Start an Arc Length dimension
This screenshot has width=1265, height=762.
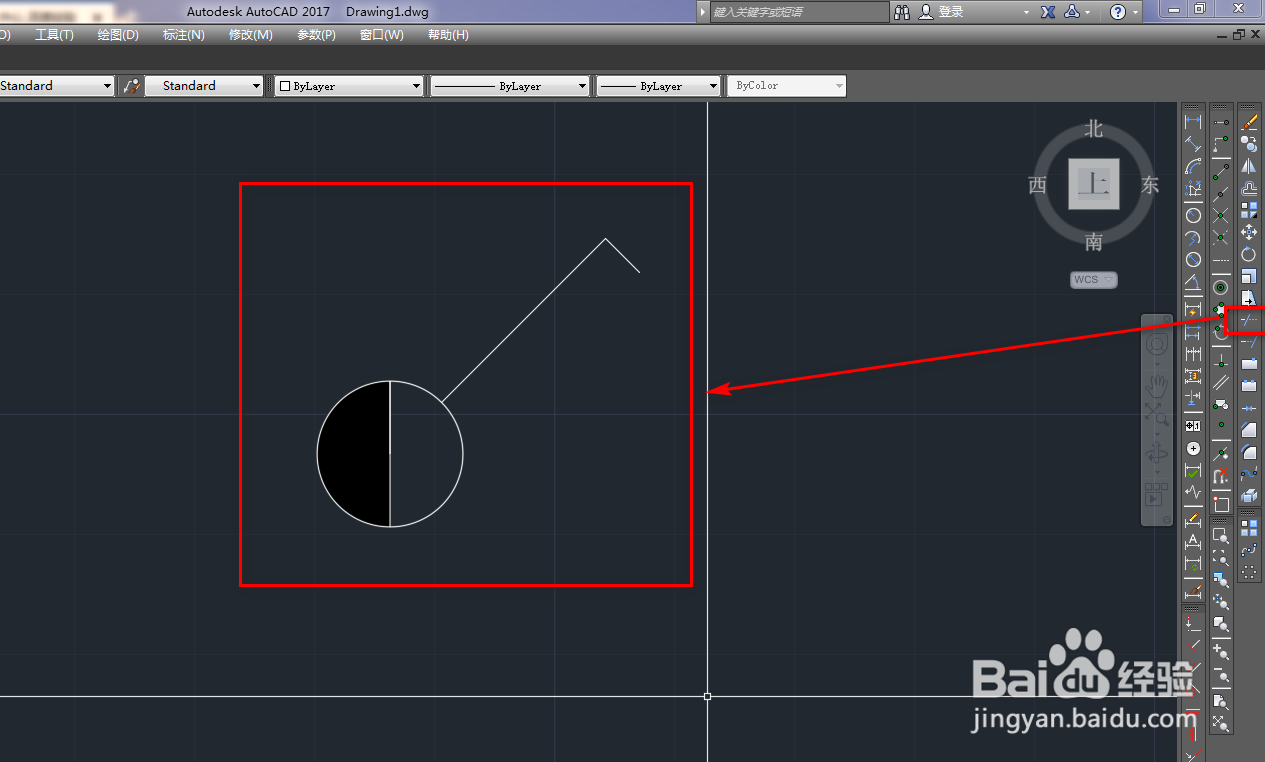pyautogui.click(x=1193, y=166)
